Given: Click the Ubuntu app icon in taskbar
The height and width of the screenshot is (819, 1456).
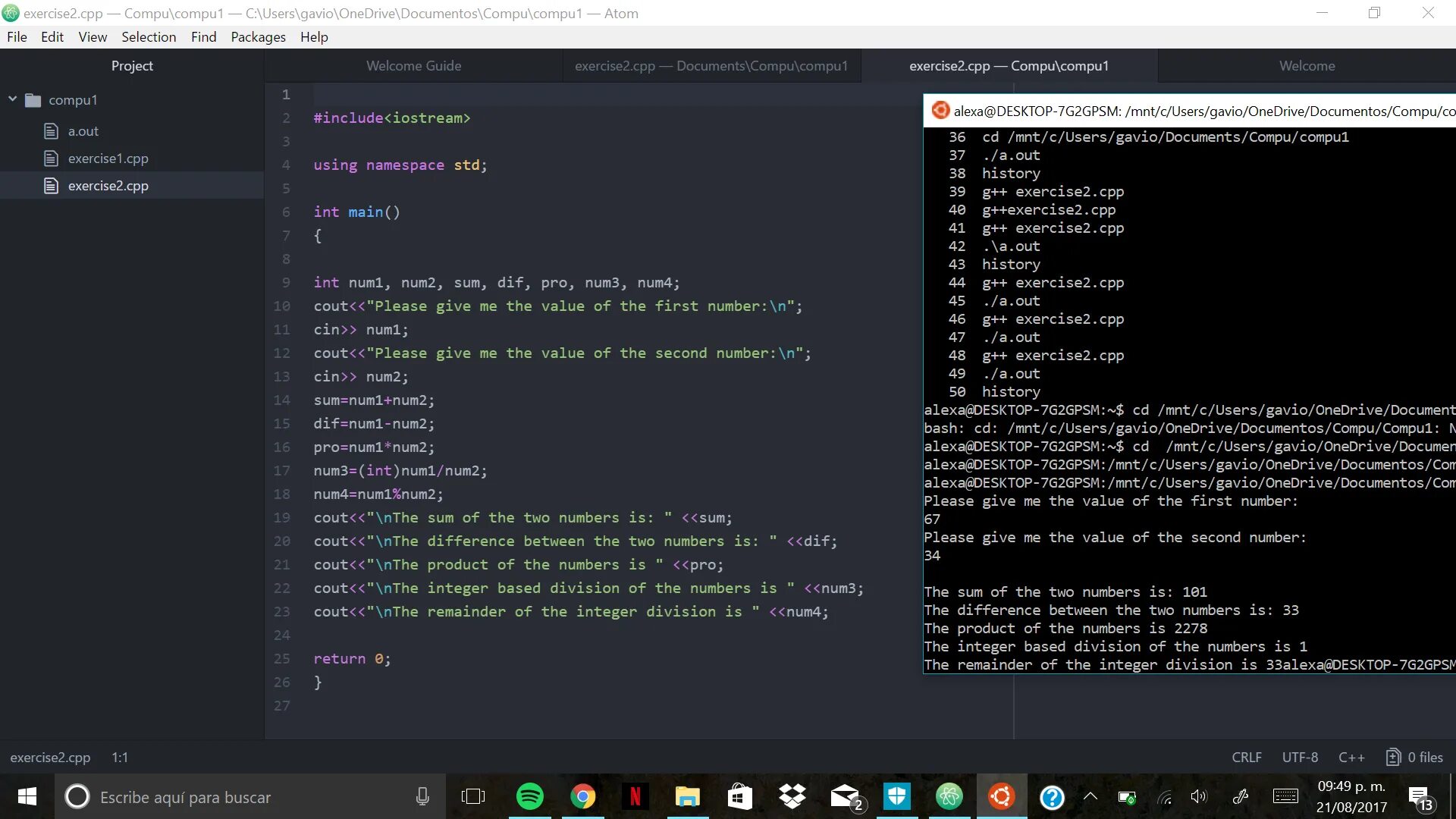Looking at the screenshot, I should [1001, 797].
